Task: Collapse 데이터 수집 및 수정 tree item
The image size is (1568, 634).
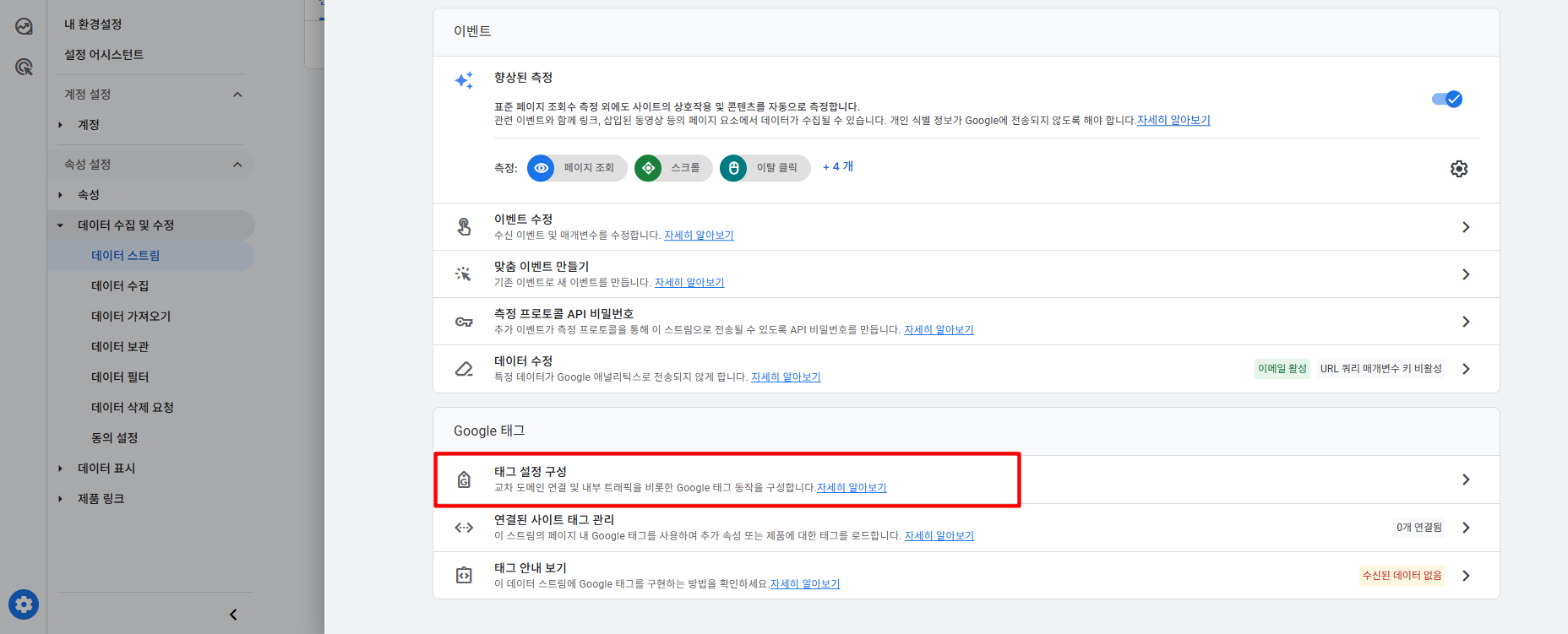Action: [x=61, y=225]
